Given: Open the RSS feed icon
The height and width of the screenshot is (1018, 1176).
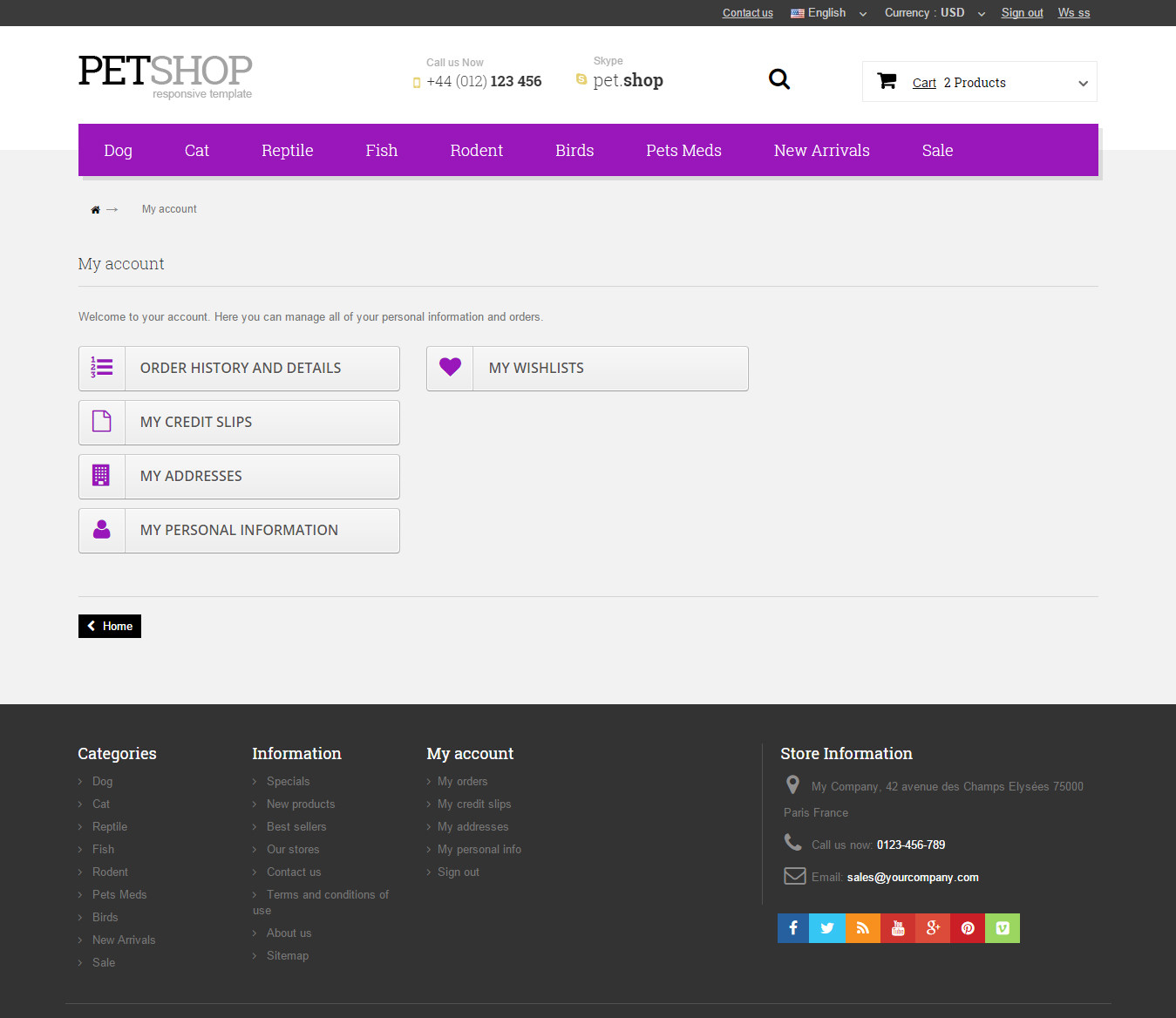Looking at the screenshot, I should click(862, 928).
